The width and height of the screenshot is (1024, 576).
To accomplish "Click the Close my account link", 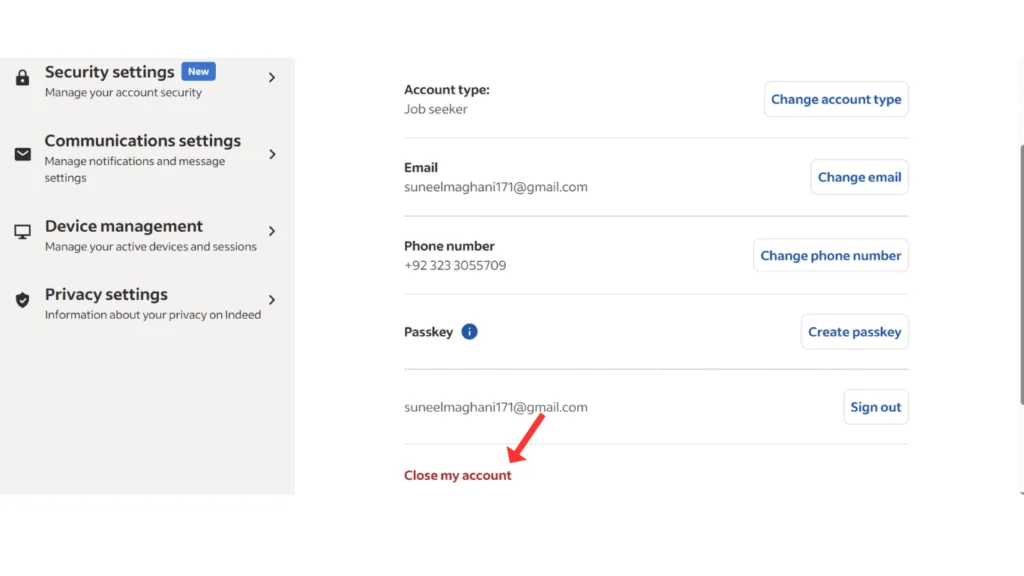I will [x=457, y=476].
